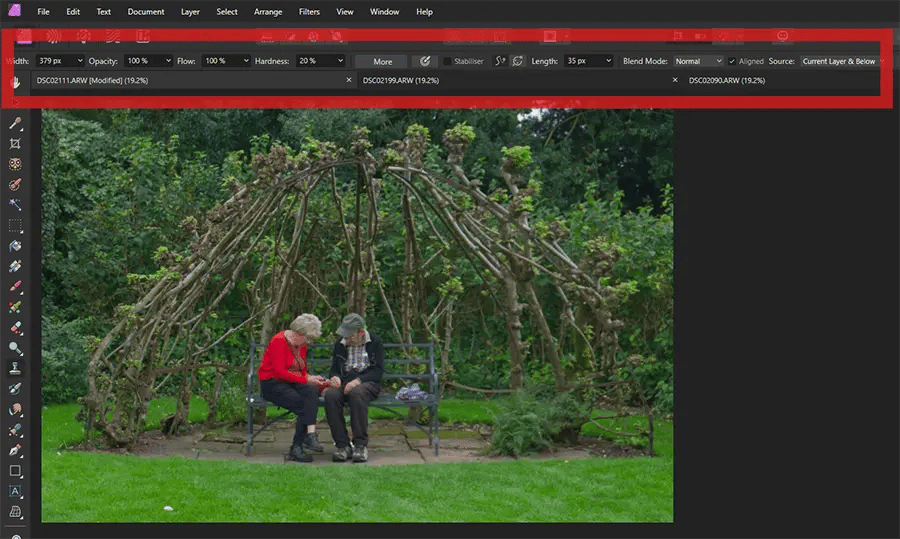Switch to the Liquify Persona
Viewport: 900px width, 539px height.
[x=53, y=36]
